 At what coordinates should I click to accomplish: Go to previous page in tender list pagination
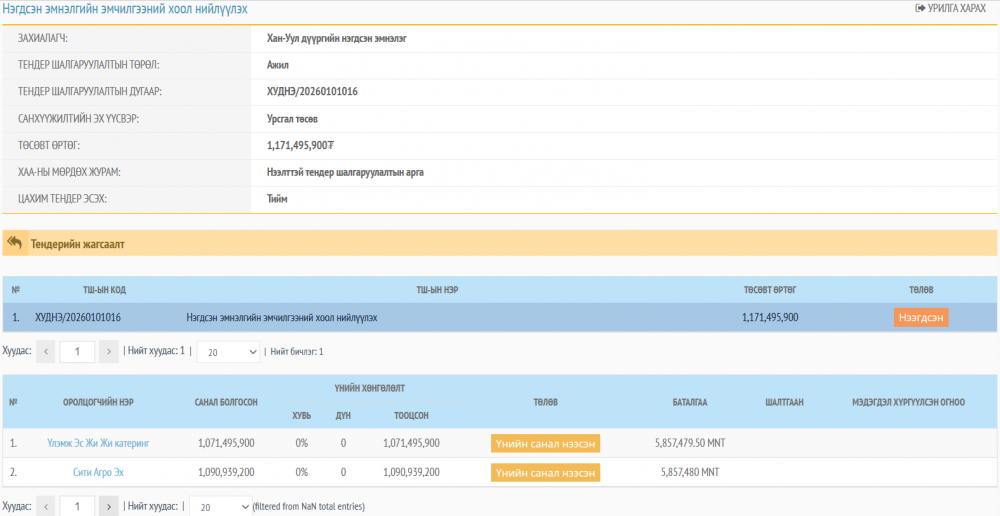pyautogui.click(x=46, y=352)
